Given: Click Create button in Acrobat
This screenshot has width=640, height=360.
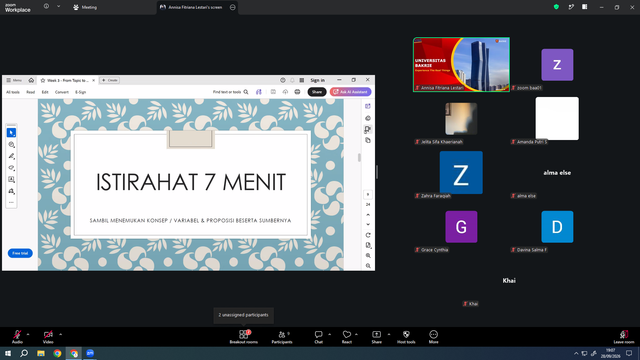Looking at the screenshot, I should [x=110, y=80].
